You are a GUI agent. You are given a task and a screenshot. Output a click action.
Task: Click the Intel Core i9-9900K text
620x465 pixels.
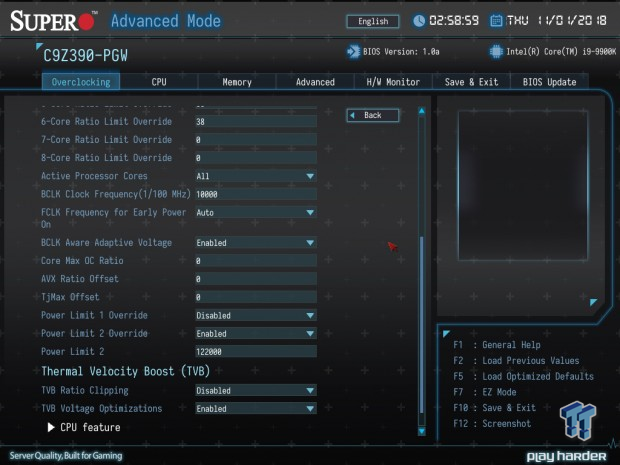pyautogui.click(x=561, y=52)
